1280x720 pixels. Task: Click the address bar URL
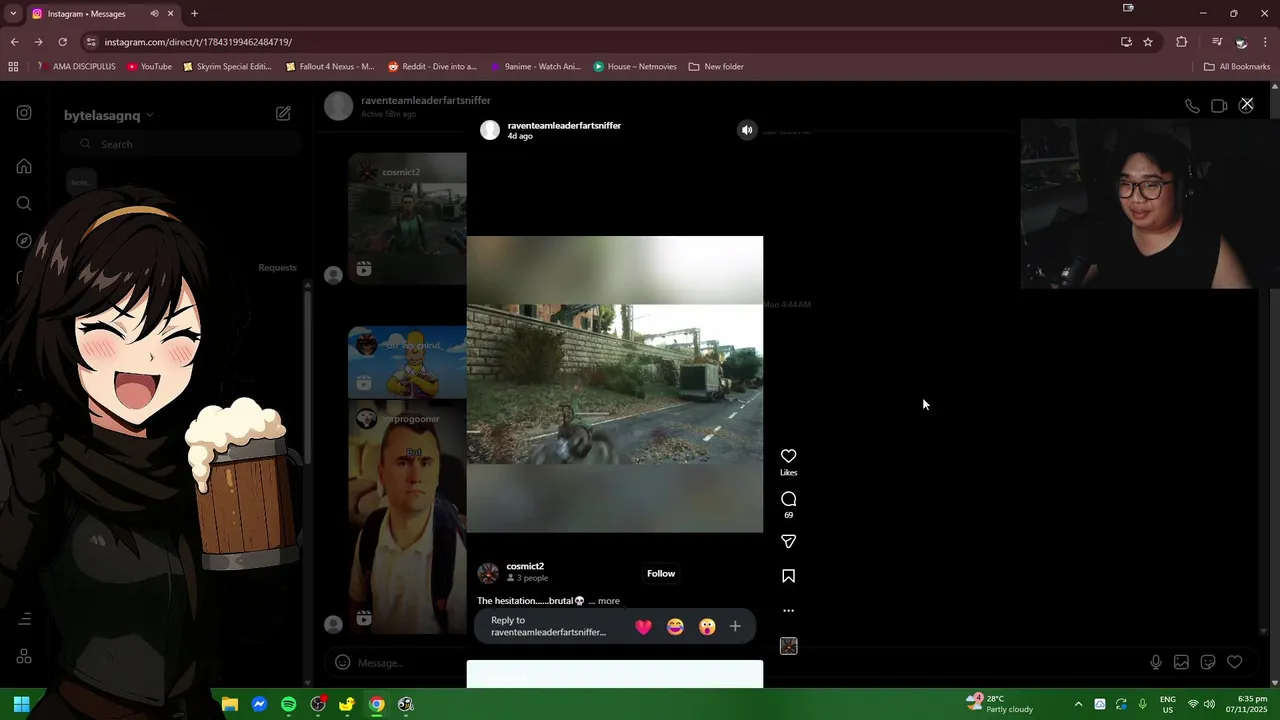[198, 42]
